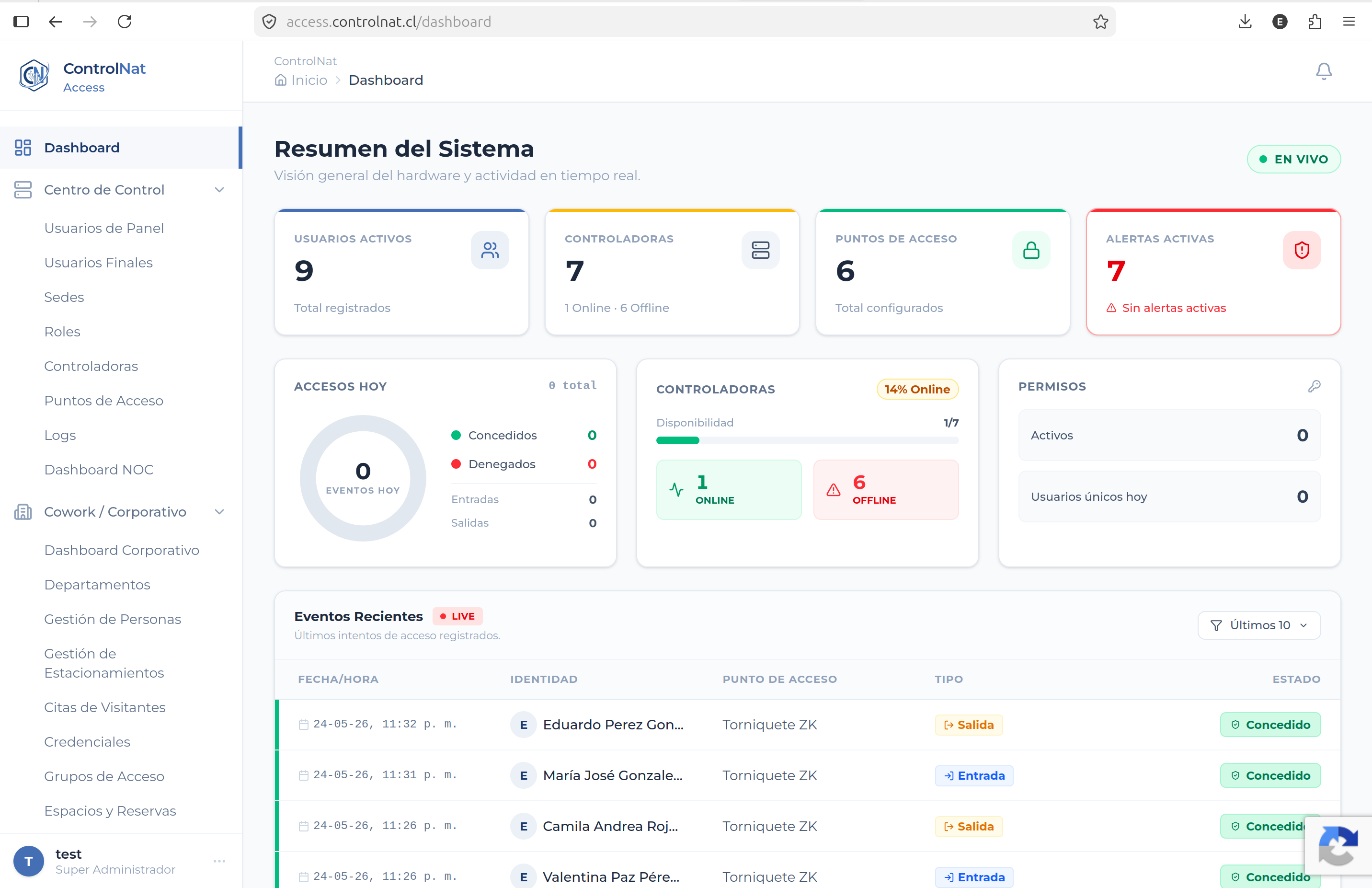1372x888 pixels.
Task: Click the Disponibilidad progress bar
Action: coord(807,440)
